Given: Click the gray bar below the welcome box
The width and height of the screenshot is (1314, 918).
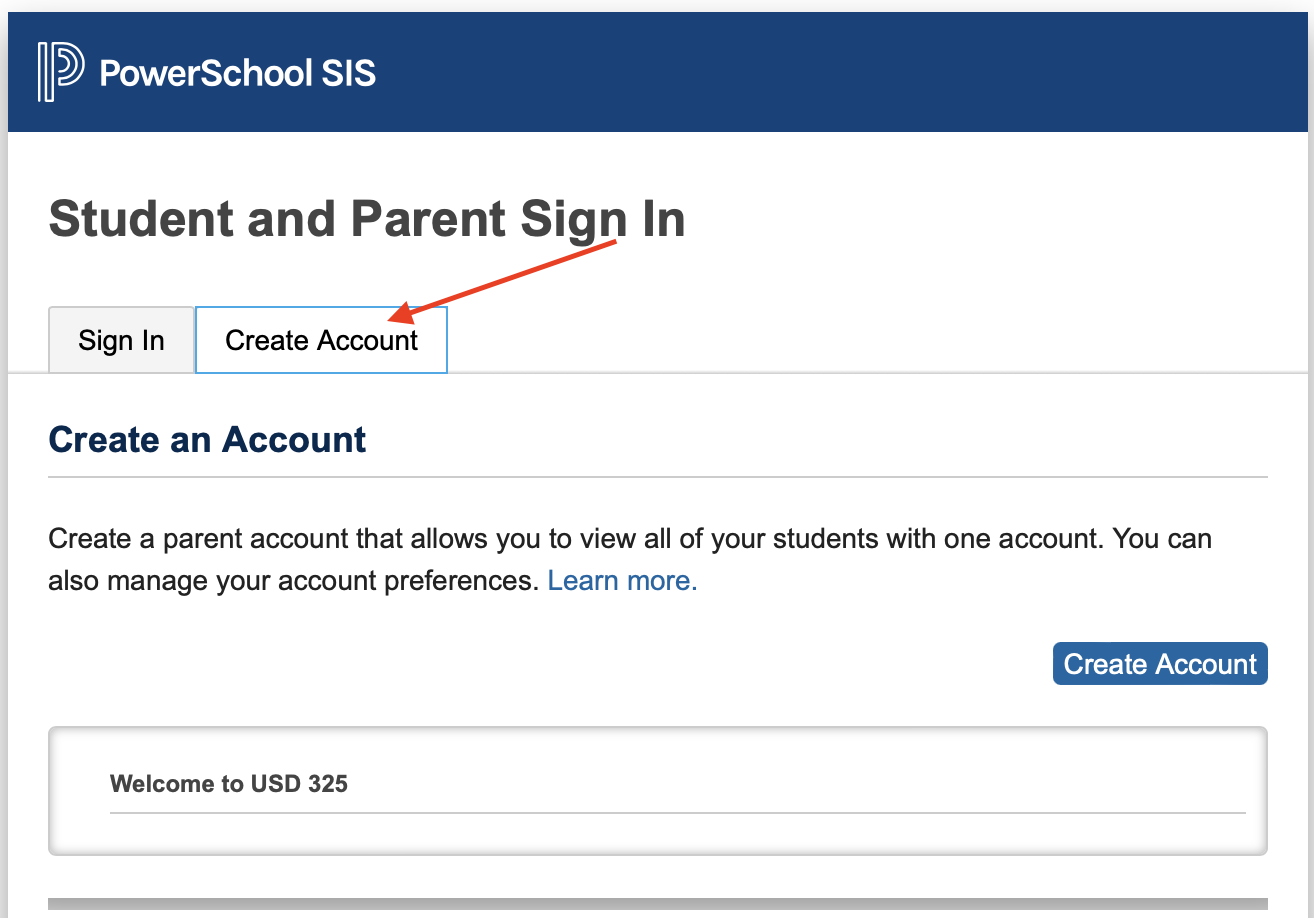Looking at the screenshot, I should pos(658,904).
